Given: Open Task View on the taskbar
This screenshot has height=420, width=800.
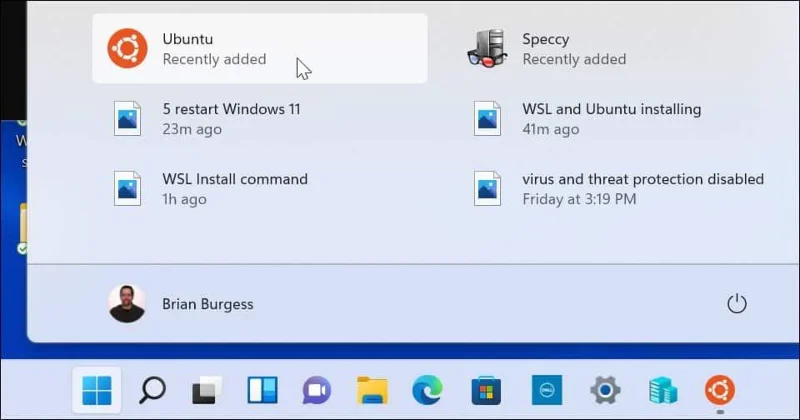Looking at the screenshot, I should click(207, 390).
